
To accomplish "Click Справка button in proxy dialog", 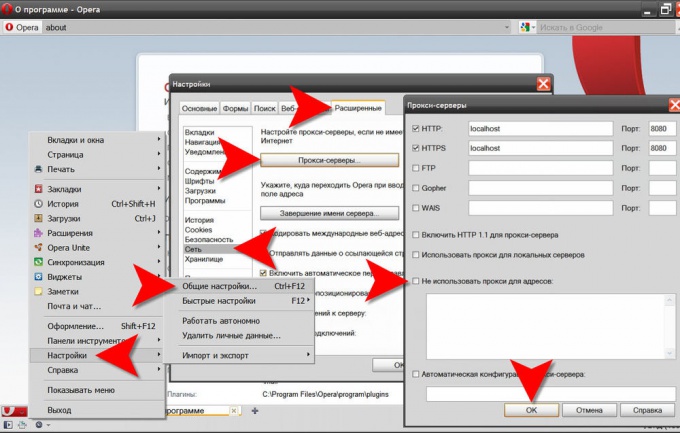I will tap(647, 410).
